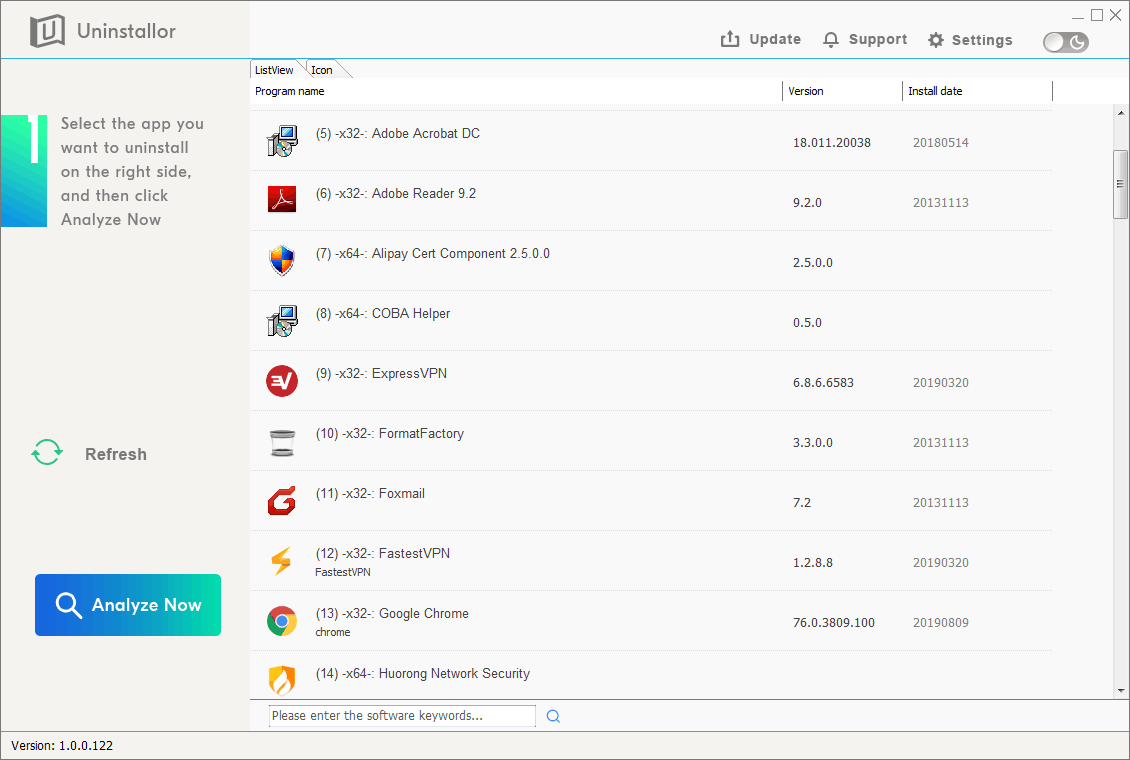Select the FastestVPN lightning icon
This screenshot has width=1130, height=760.
pyautogui.click(x=281, y=560)
